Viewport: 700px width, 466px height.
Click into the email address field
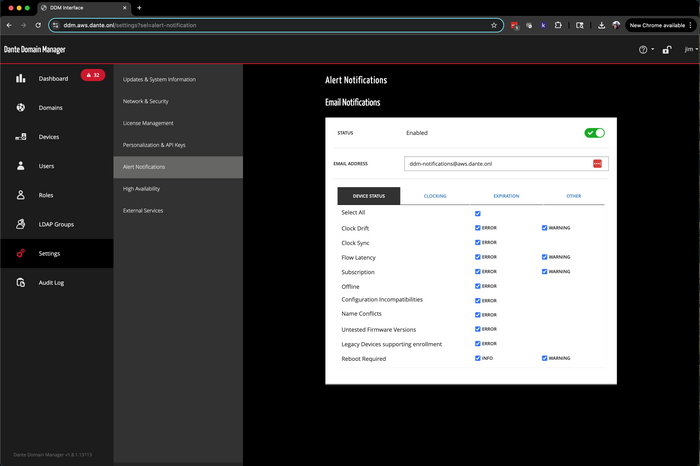(x=506, y=164)
